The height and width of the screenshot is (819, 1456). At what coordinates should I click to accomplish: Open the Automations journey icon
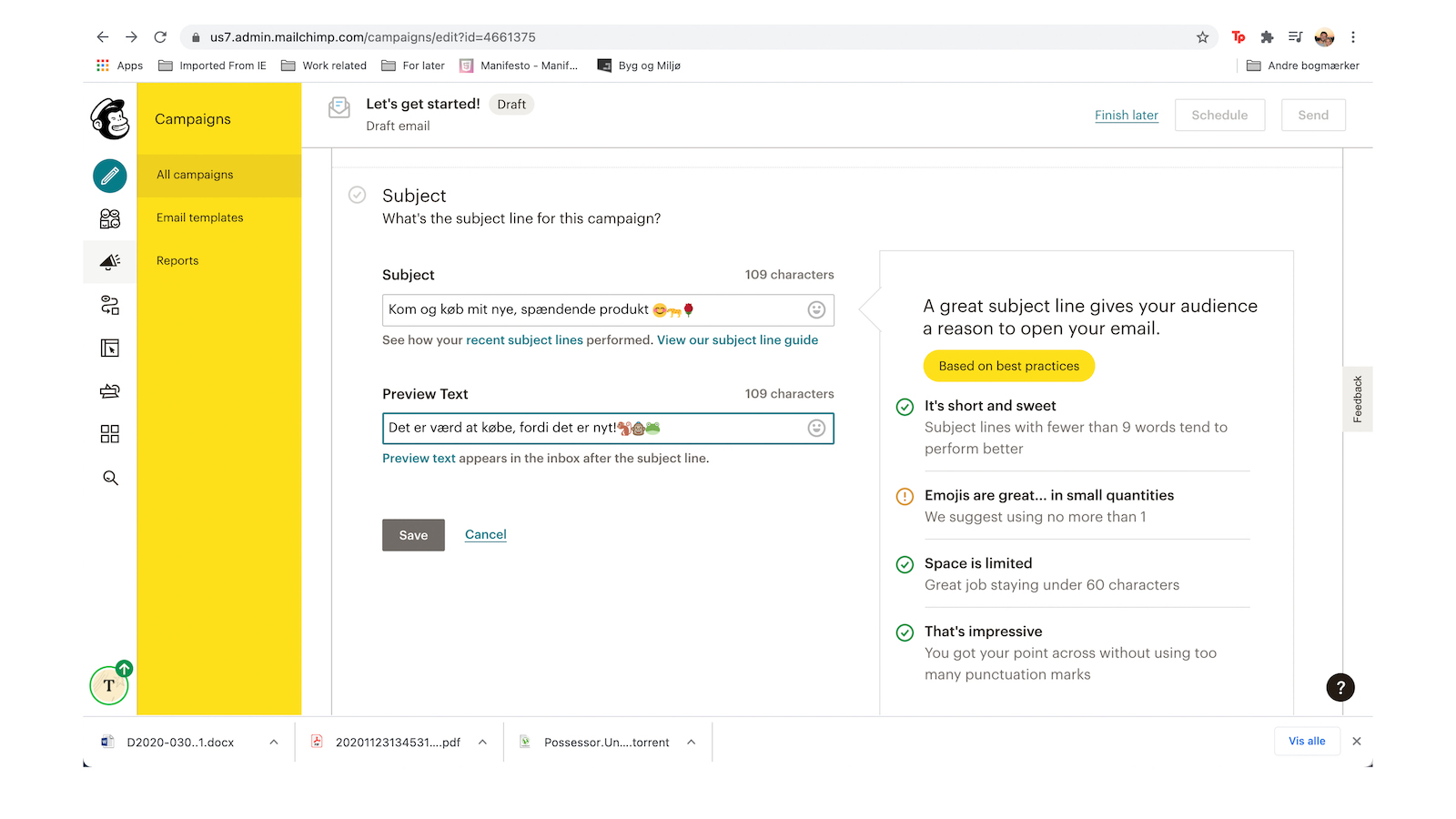point(109,305)
